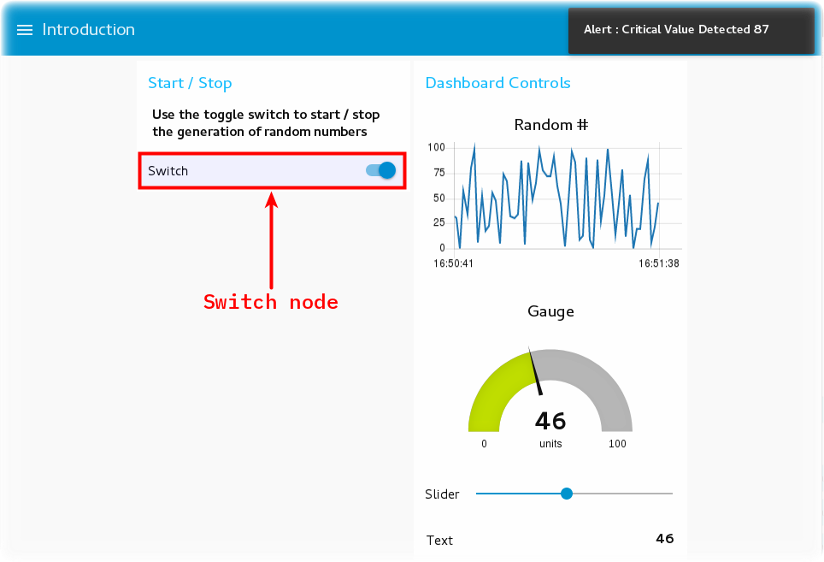Click the chart y-axis label 75
Image resolution: width=824 pixels, height=562 pixels.
(x=439, y=172)
